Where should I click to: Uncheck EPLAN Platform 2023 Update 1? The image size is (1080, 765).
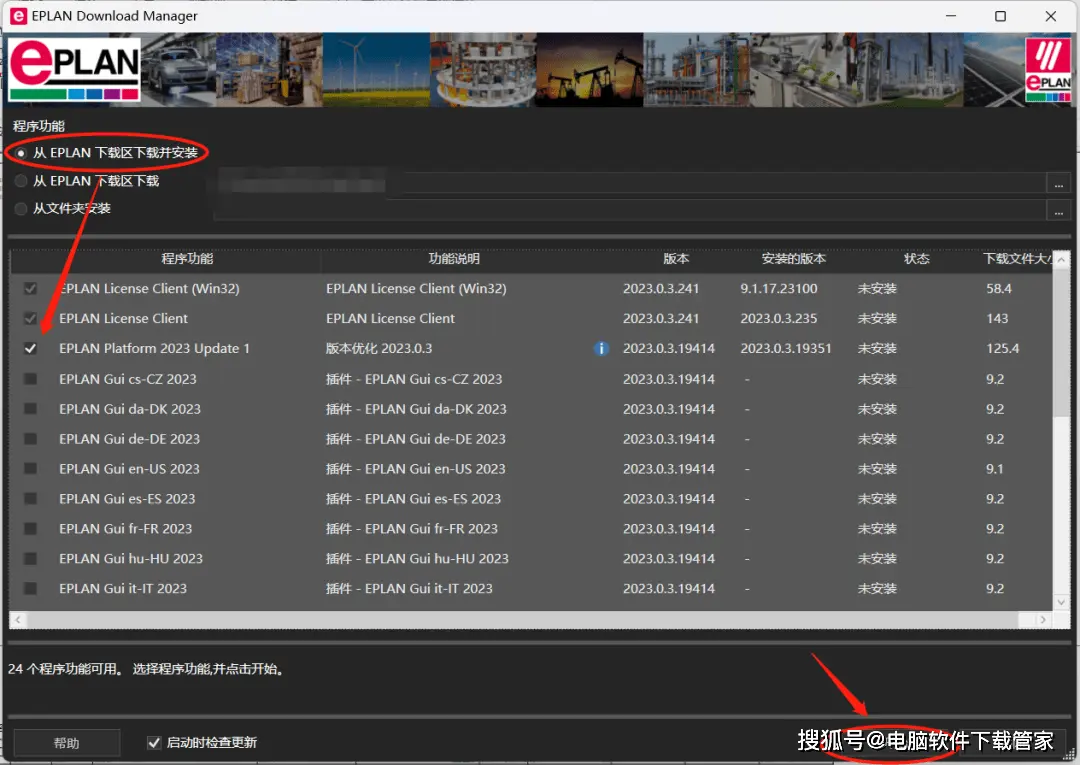[30, 348]
